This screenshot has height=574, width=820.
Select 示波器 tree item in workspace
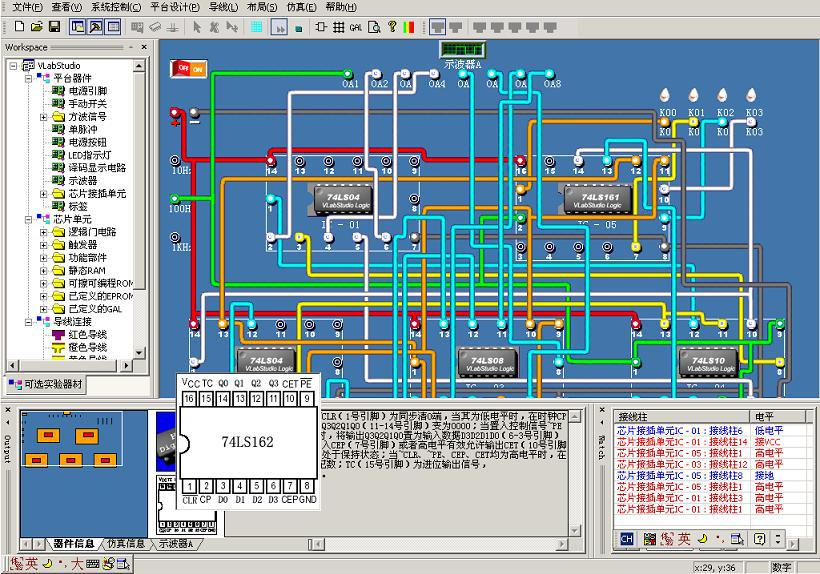click(83, 181)
